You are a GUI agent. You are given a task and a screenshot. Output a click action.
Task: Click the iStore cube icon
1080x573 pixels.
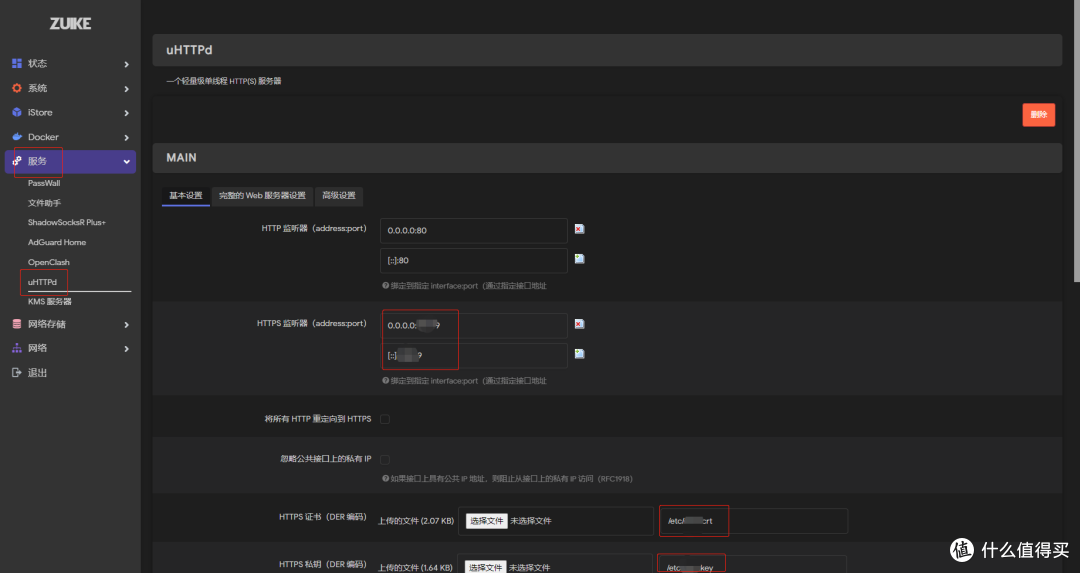(17, 112)
